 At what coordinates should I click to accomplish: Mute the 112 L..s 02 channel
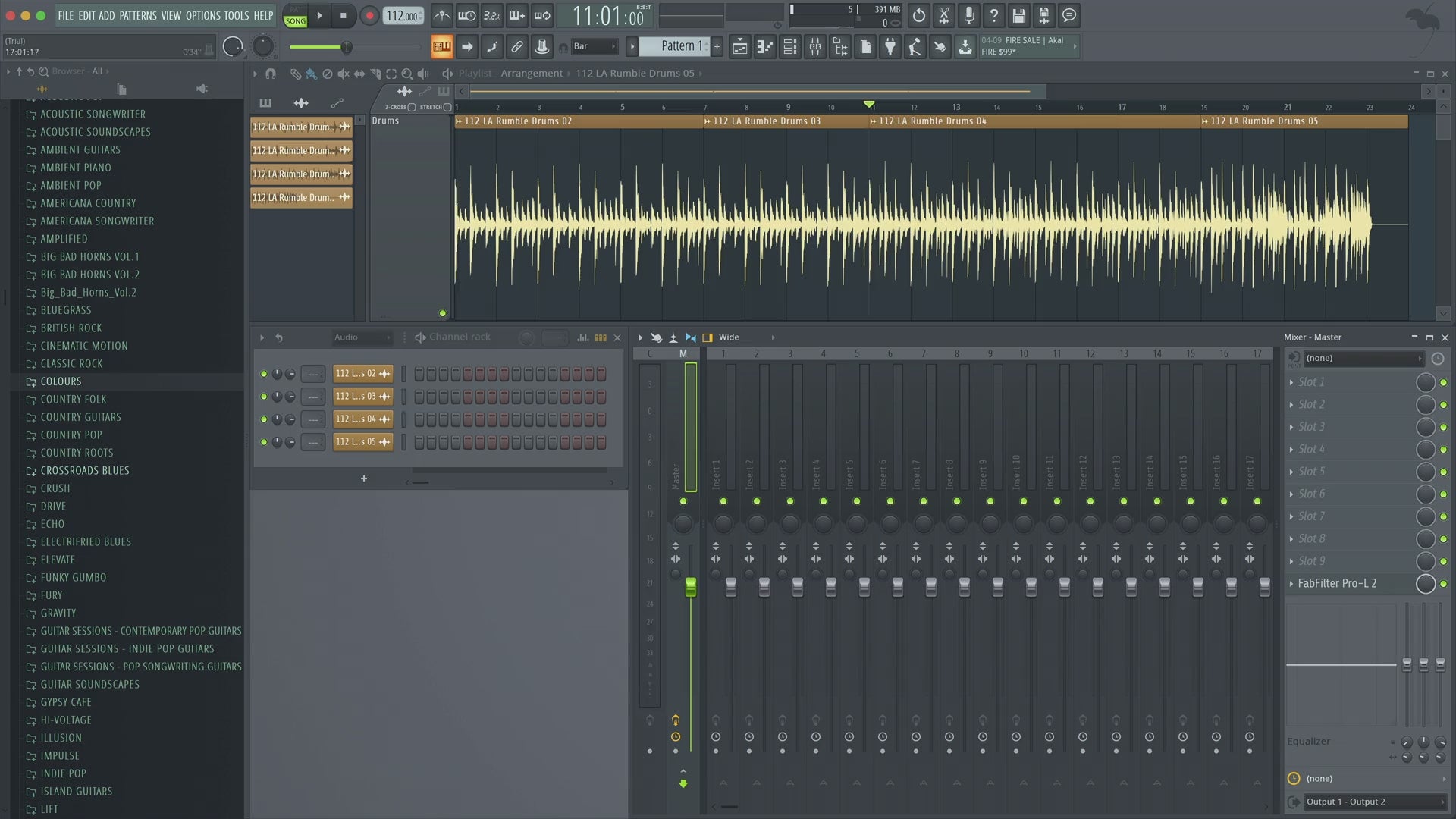point(264,374)
